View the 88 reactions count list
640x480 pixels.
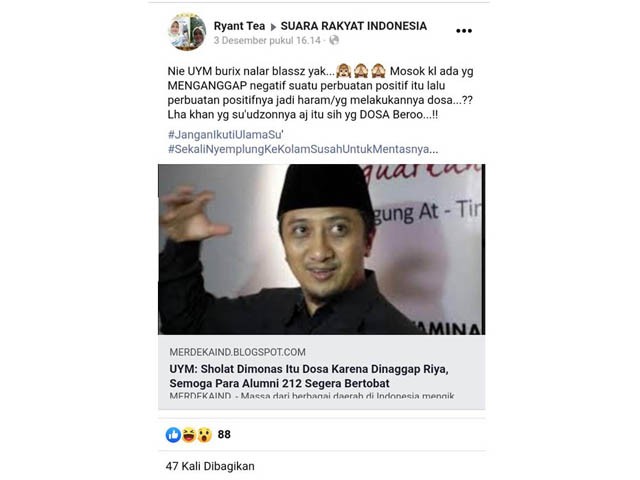click(224, 434)
